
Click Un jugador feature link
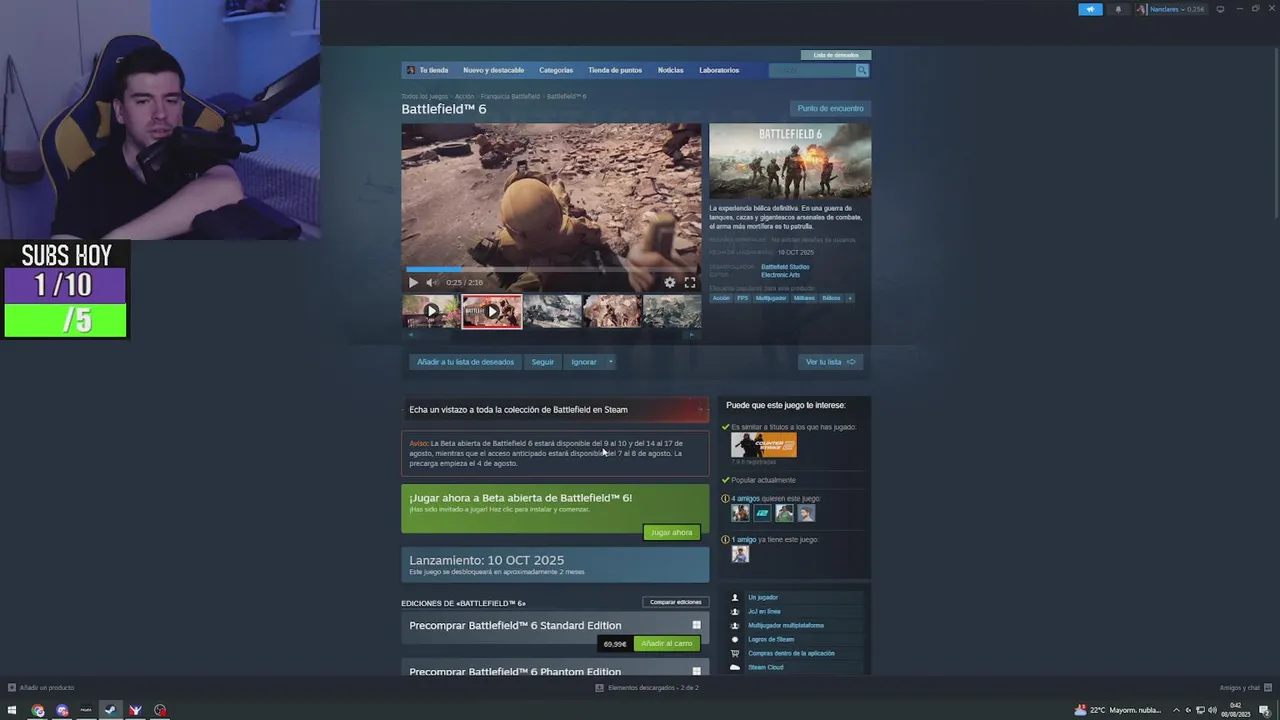pos(763,597)
